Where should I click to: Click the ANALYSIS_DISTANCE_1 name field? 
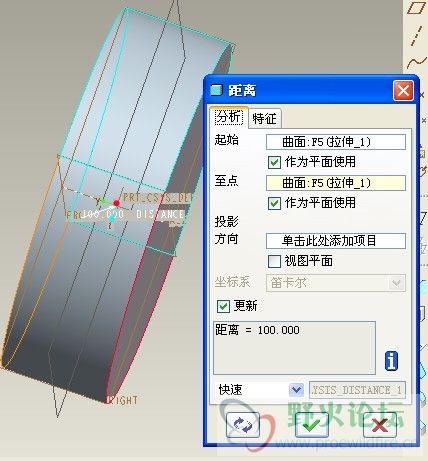(357, 390)
